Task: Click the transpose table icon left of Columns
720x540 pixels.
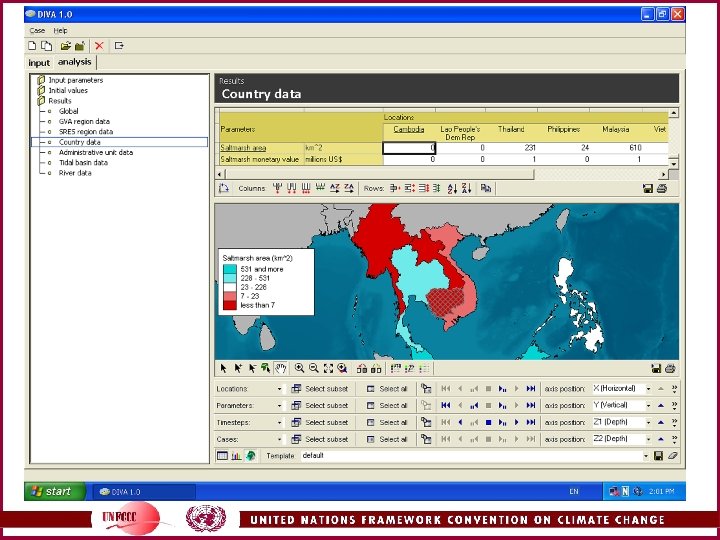Action: [x=224, y=188]
